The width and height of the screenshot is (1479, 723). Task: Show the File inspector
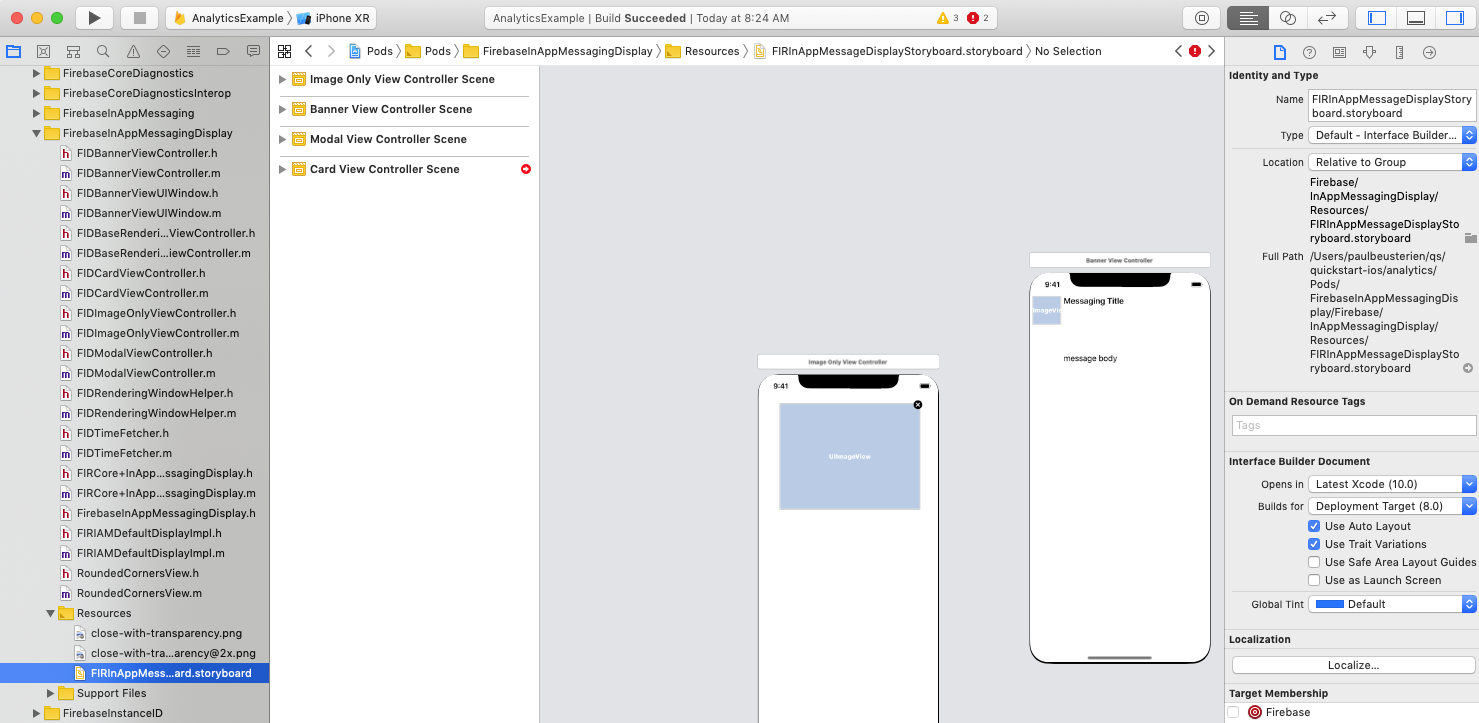pyautogui.click(x=1279, y=52)
